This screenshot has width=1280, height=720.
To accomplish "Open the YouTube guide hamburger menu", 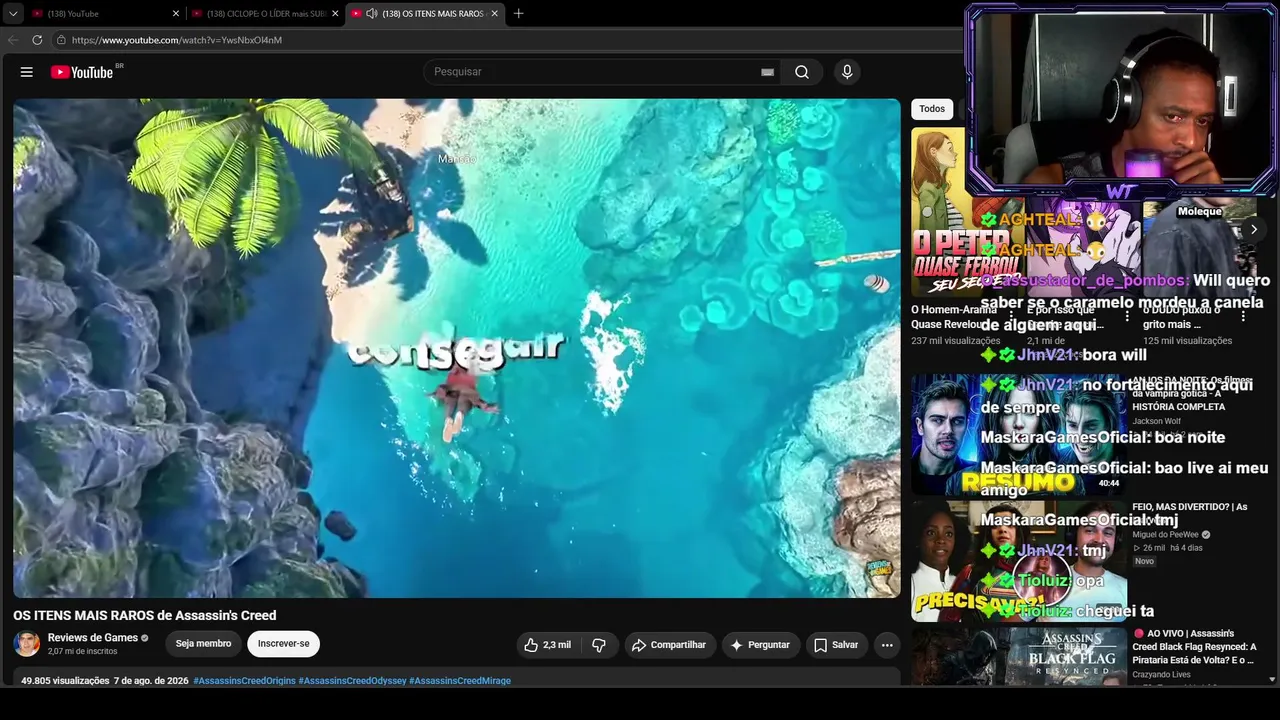I will pyautogui.click(x=27, y=72).
